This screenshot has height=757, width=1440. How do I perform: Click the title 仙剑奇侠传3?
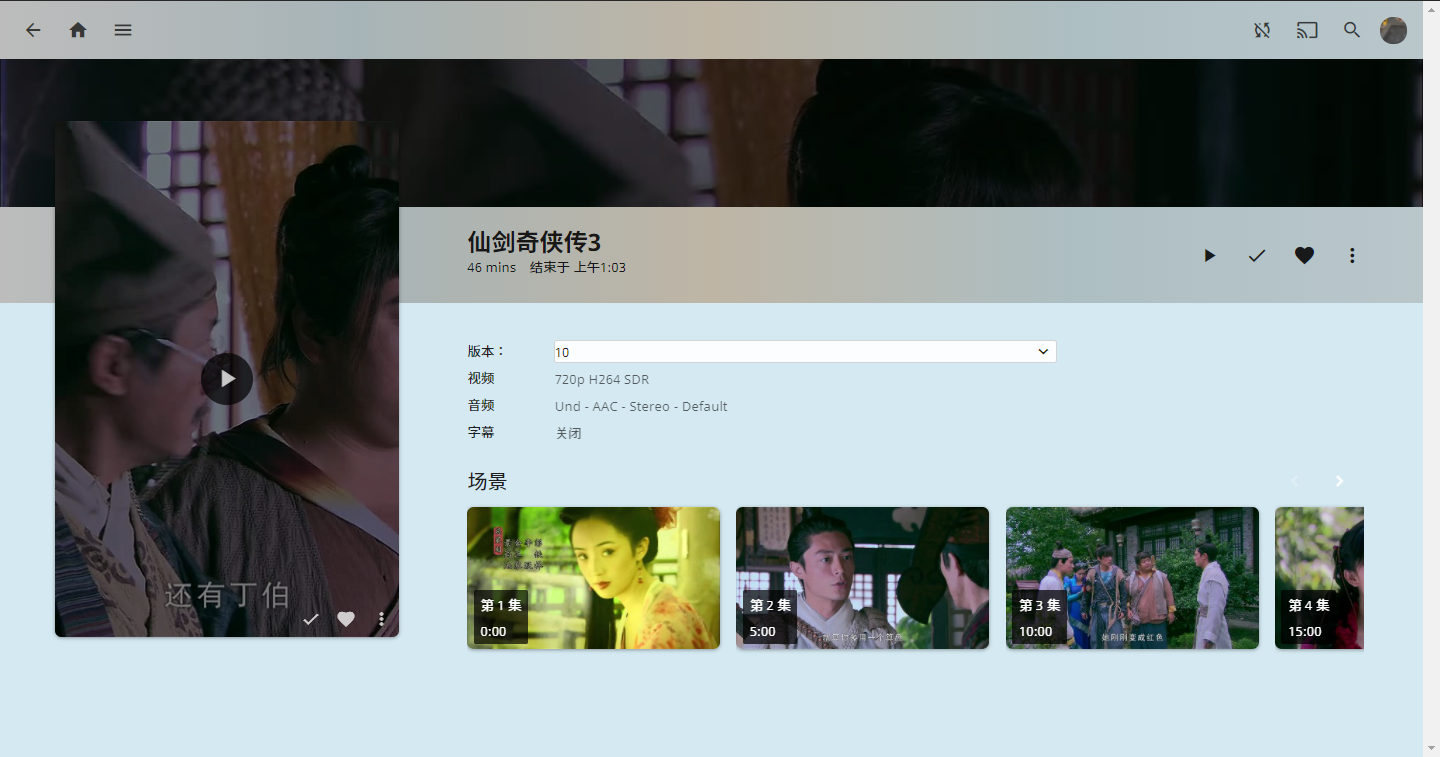[x=534, y=242]
